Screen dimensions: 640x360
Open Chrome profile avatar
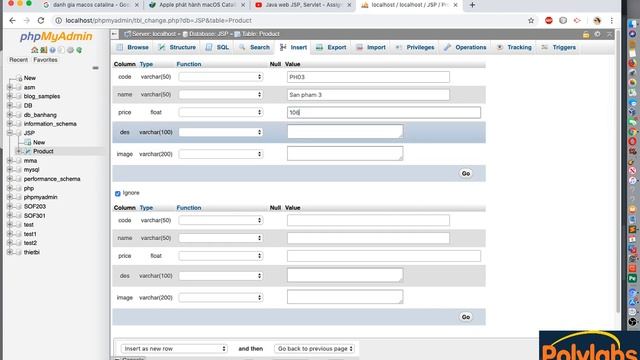[597, 20]
